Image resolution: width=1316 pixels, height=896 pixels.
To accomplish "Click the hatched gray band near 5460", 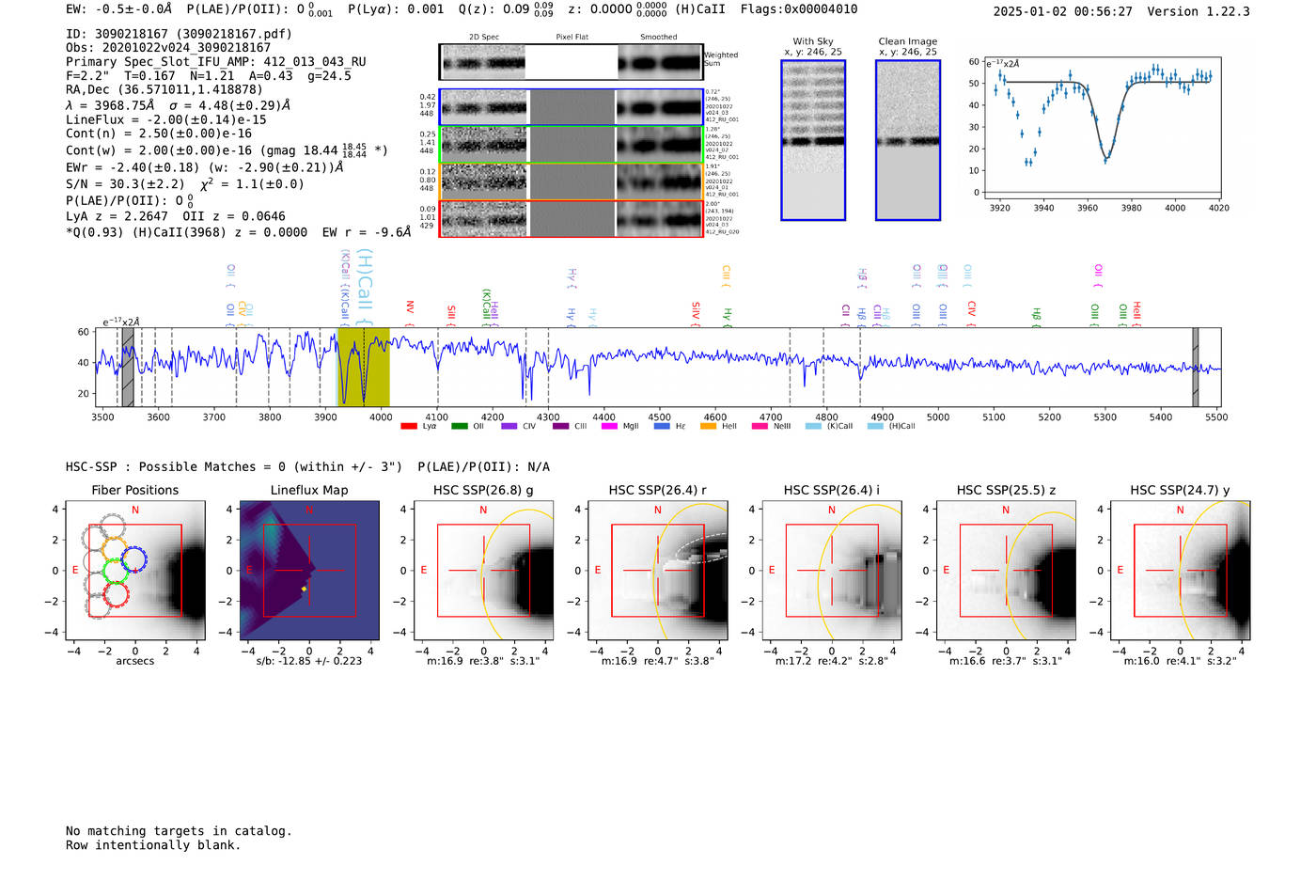I will tap(1196, 367).
